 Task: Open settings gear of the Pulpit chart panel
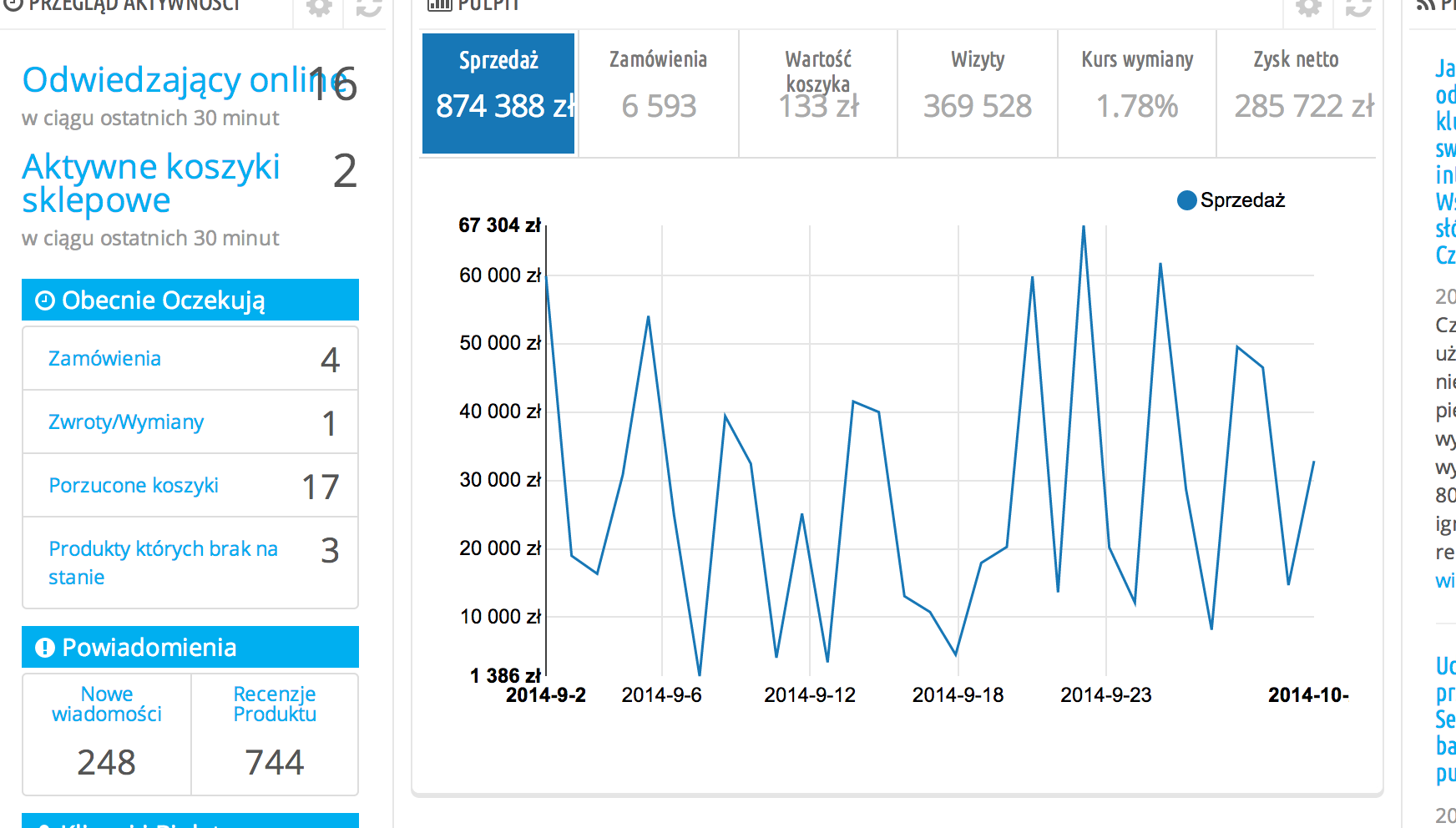(x=1308, y=8)
